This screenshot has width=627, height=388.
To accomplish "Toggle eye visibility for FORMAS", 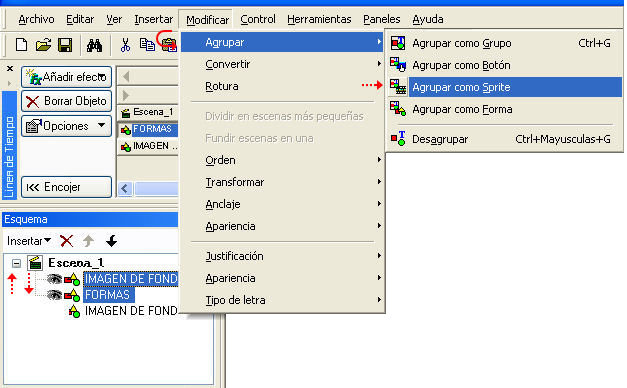I will 54,295.
